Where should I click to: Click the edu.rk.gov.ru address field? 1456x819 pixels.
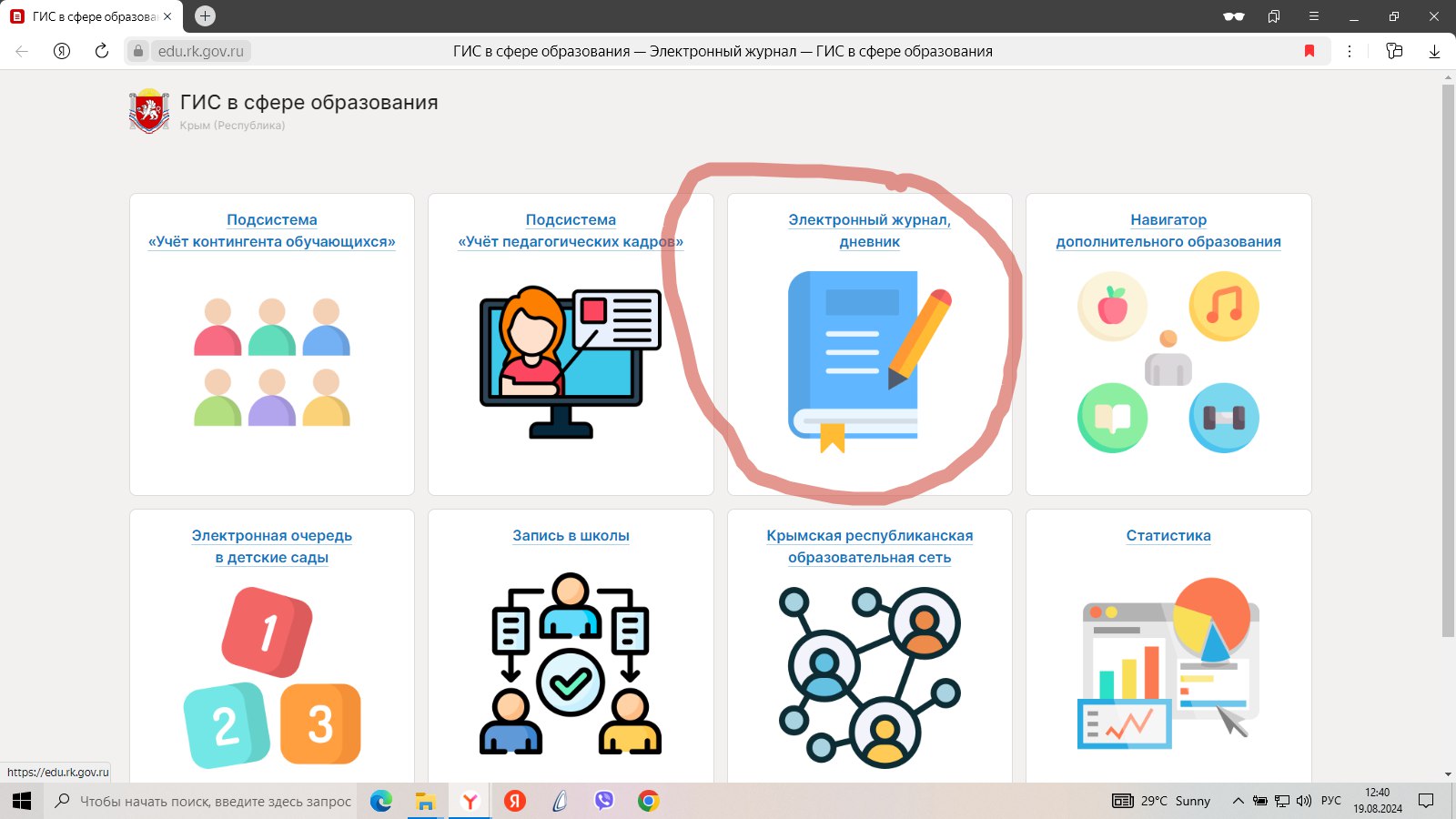[x=201, y=51]
